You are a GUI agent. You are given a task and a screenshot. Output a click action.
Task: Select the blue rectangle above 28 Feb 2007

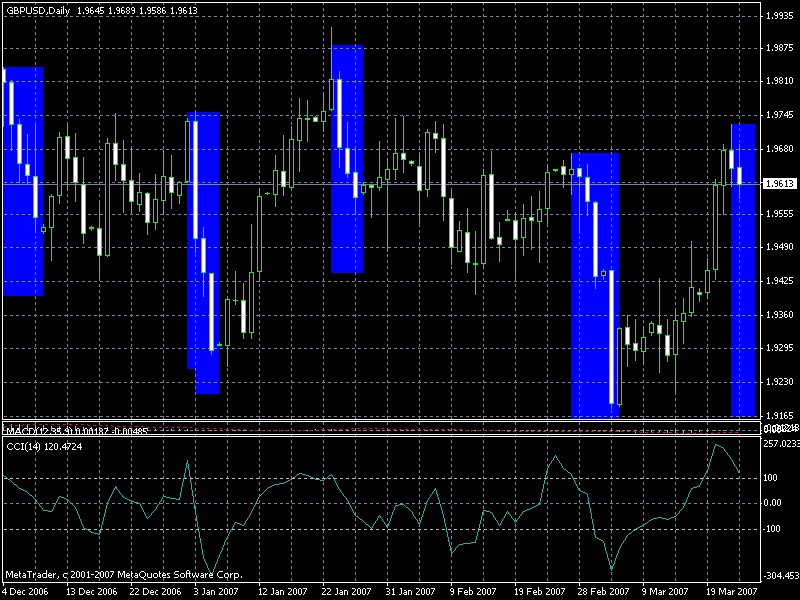click(595, 285)
